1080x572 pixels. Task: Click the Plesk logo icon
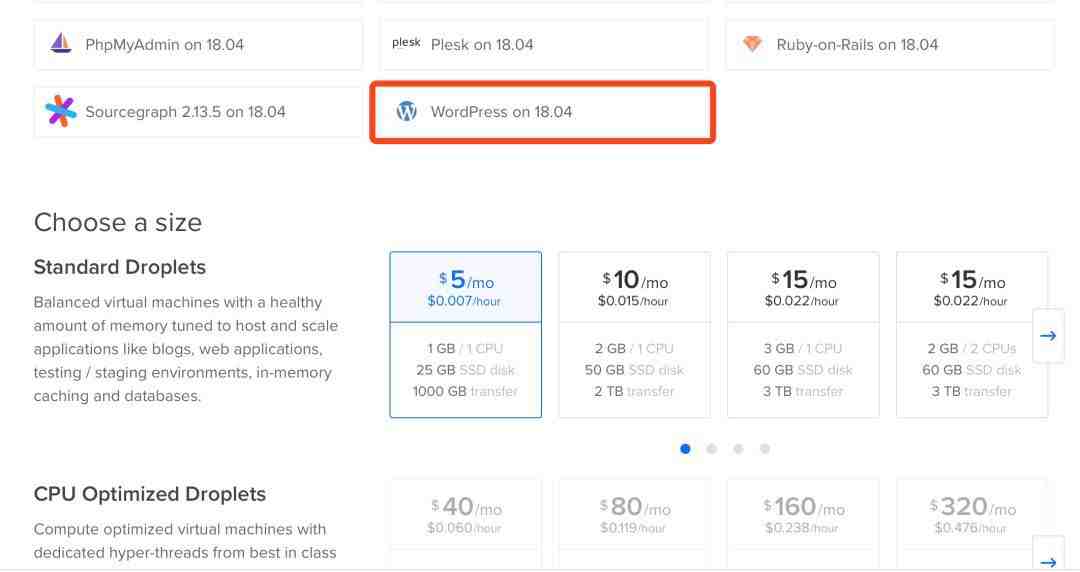pyautogui.click(x=406, y=44)
